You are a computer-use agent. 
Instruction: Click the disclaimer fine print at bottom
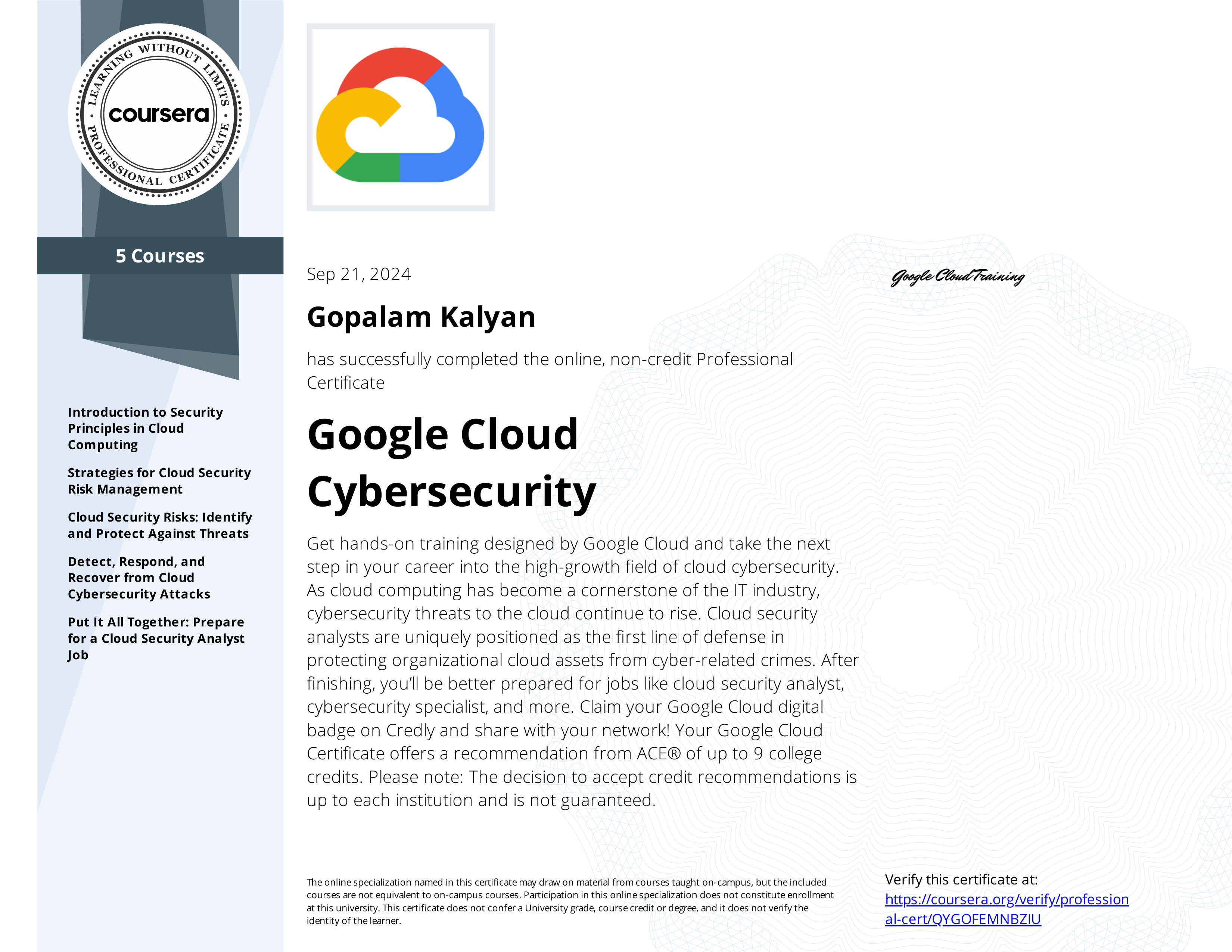(570, 901)
